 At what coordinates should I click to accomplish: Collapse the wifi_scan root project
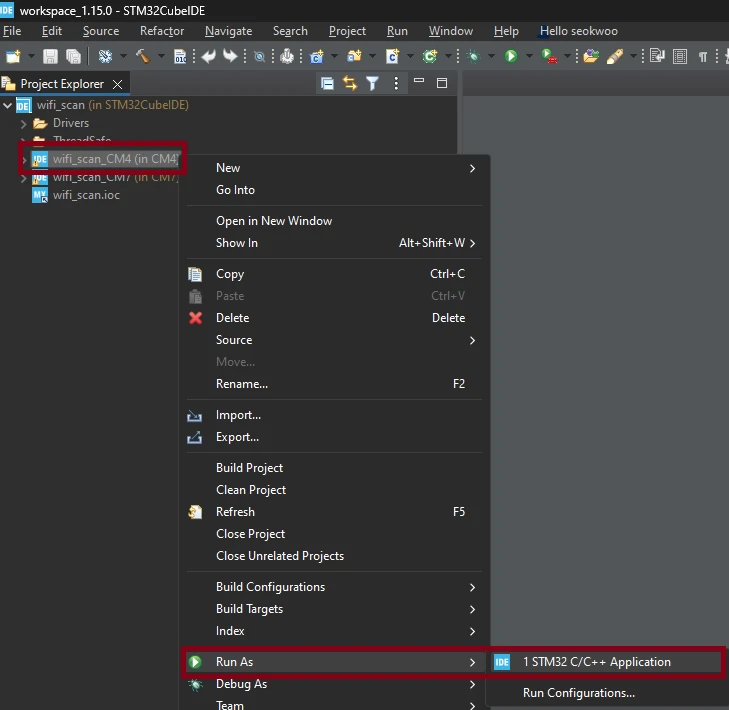click(9, 105)
